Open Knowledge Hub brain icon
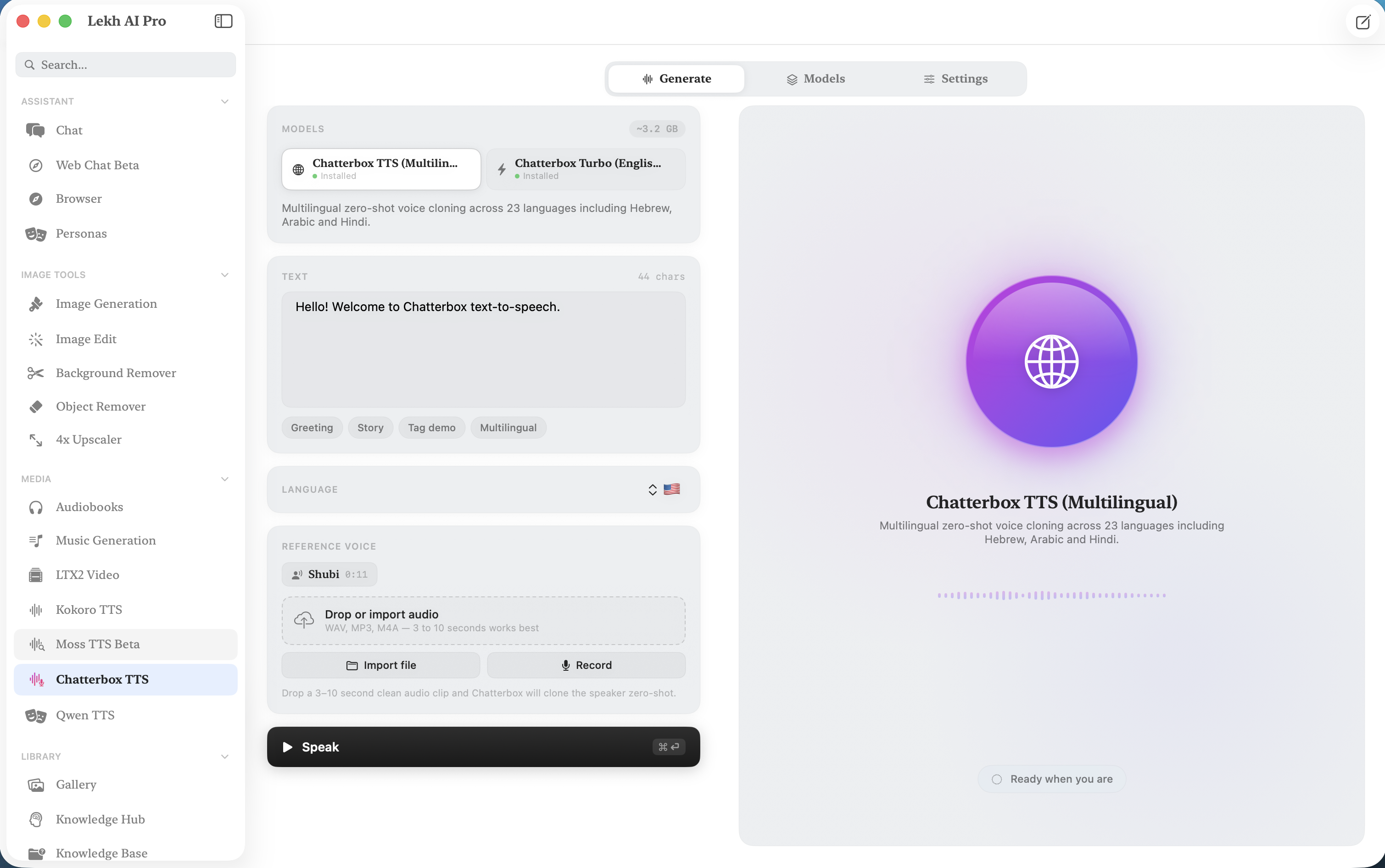 coord(36,819)
